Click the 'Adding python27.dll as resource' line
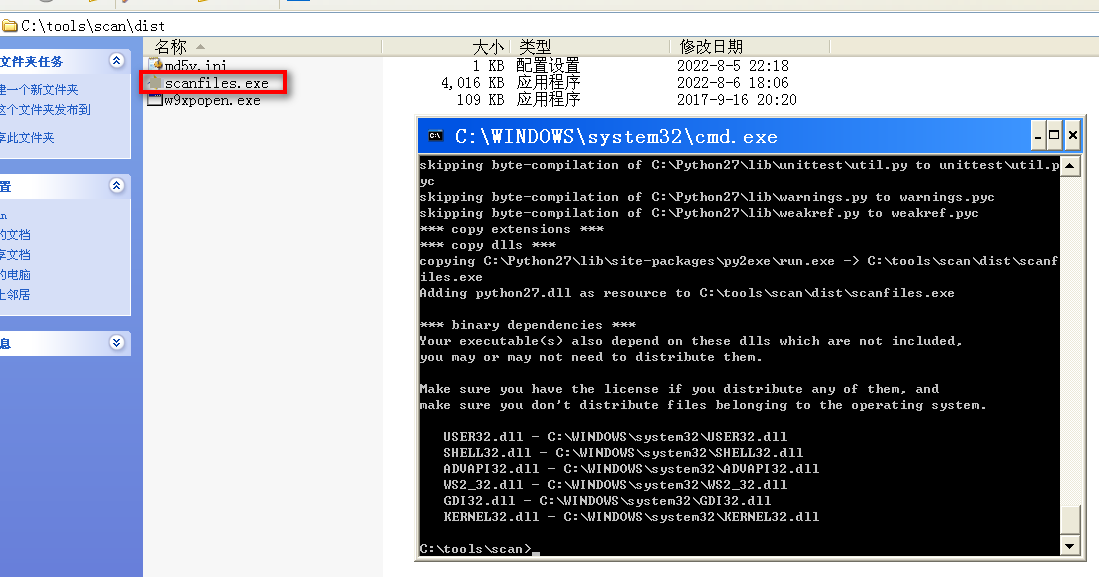The width and height of the screenshot is (1099, 577). click(x=688, y=293)
